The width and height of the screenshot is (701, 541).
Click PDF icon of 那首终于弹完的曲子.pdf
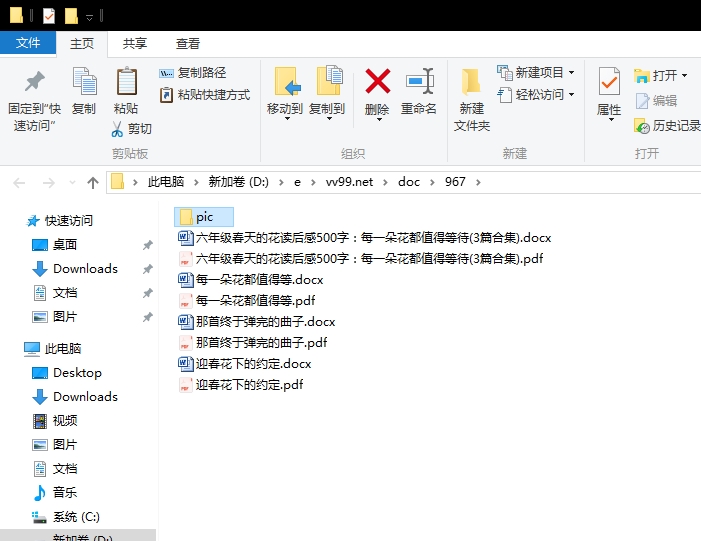185,342
